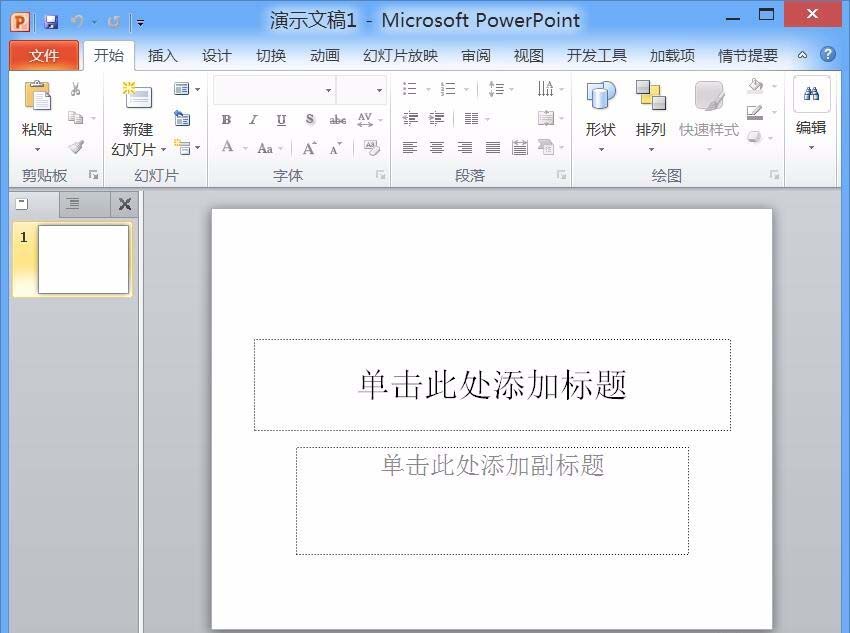Apply strikethrough formatting

point(336,118)
